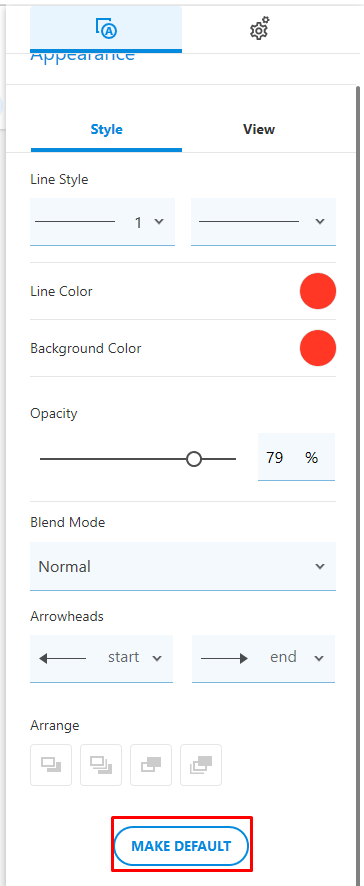Switch to the Style tab
Image resolution: width=364 pixels, height=886 pixels.
coord(106,129)
